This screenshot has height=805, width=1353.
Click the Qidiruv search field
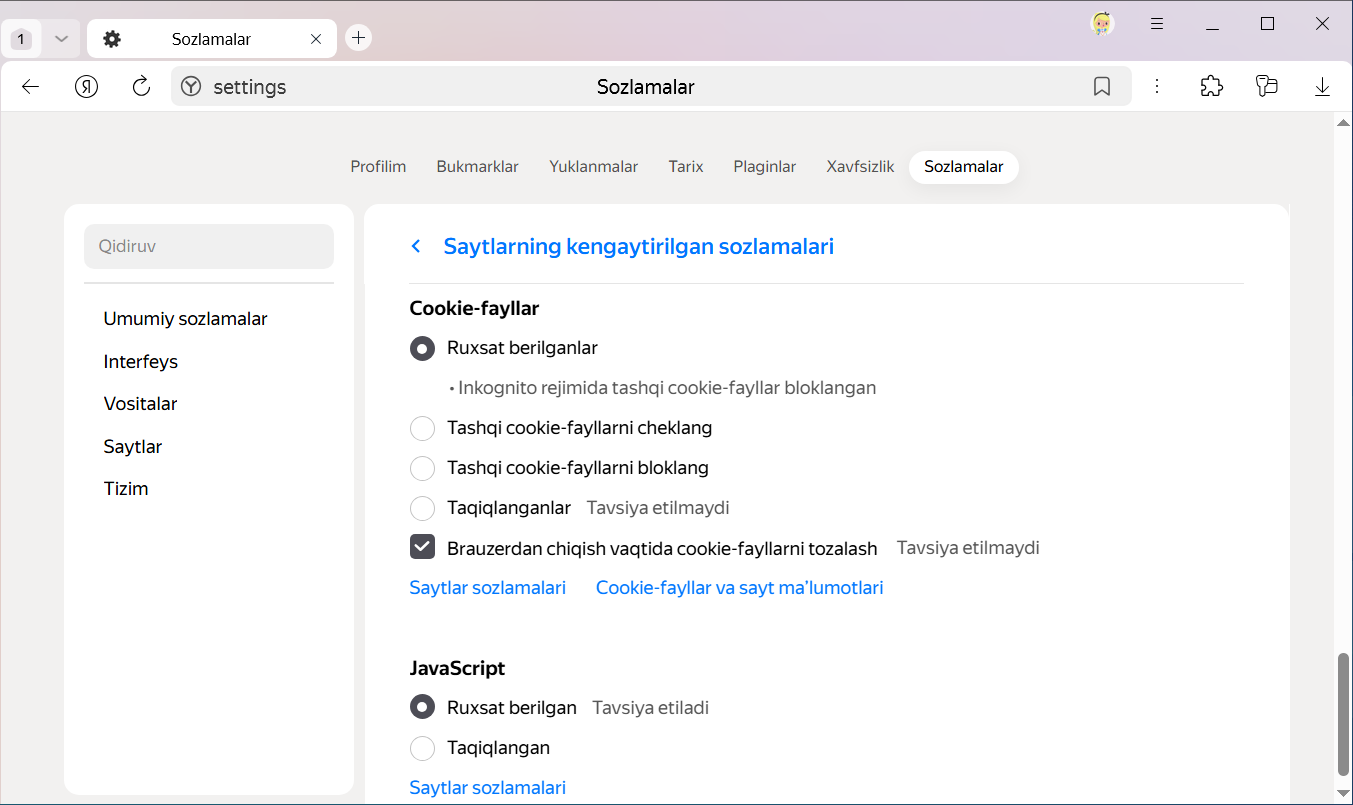[209, 246]
